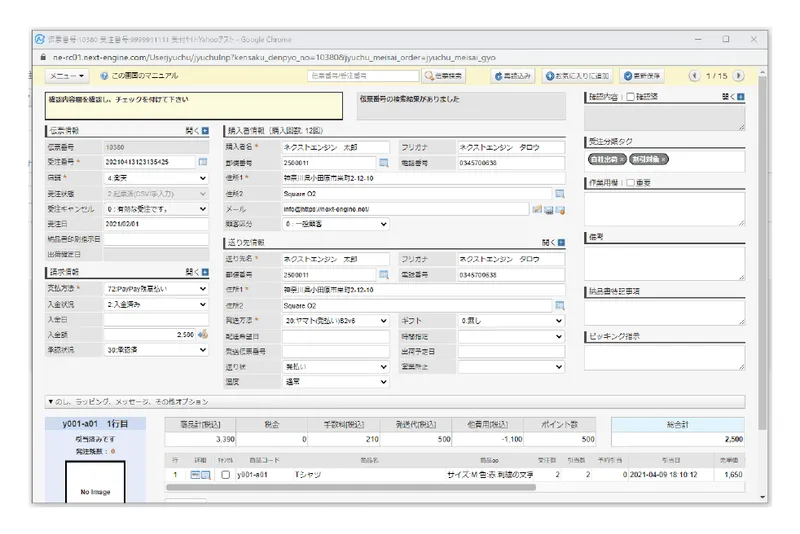The image size is (800, 534).
Task: Click the No Image product thumbnail
Action: coord(95,482)
